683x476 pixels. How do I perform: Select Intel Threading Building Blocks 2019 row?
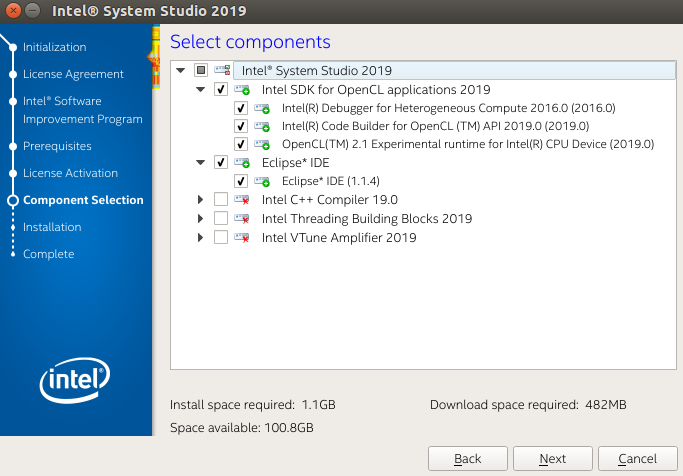(367, 218)
